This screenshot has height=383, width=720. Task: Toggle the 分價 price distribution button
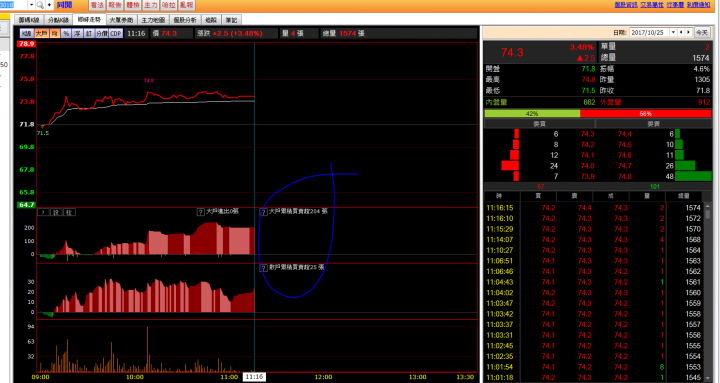pos(101,34)
